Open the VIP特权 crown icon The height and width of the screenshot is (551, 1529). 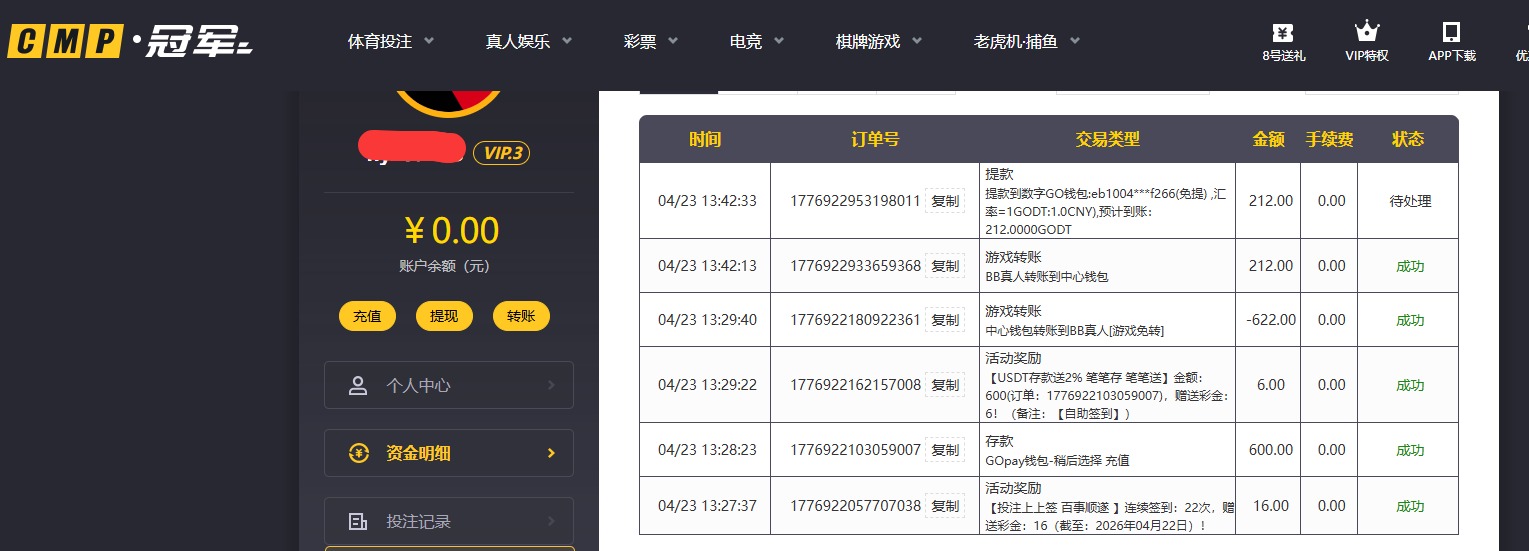point(1366,32)
